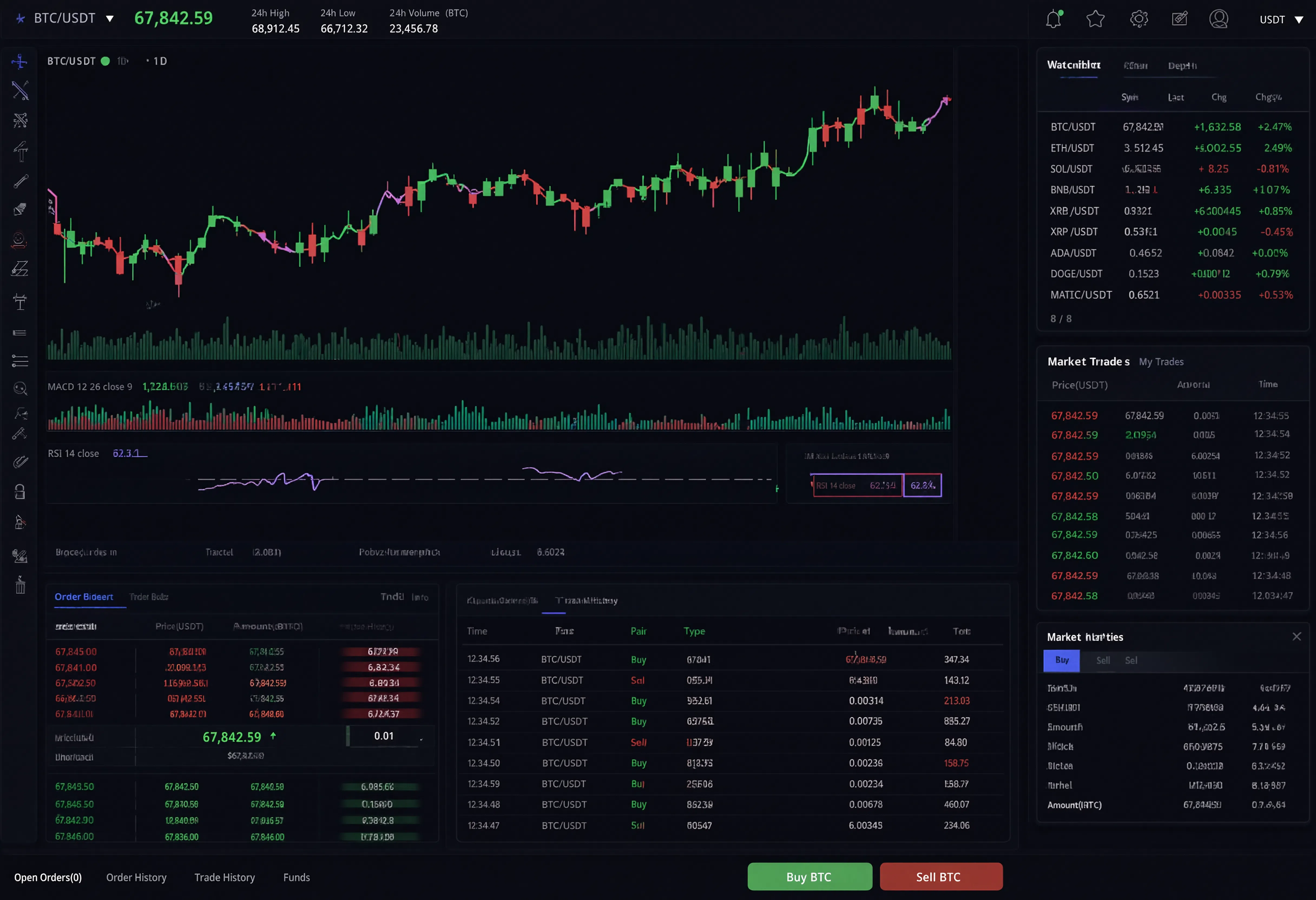
Task: Toggle the green status dot beside chart BTC/USDT
Action: pos(105,61)
